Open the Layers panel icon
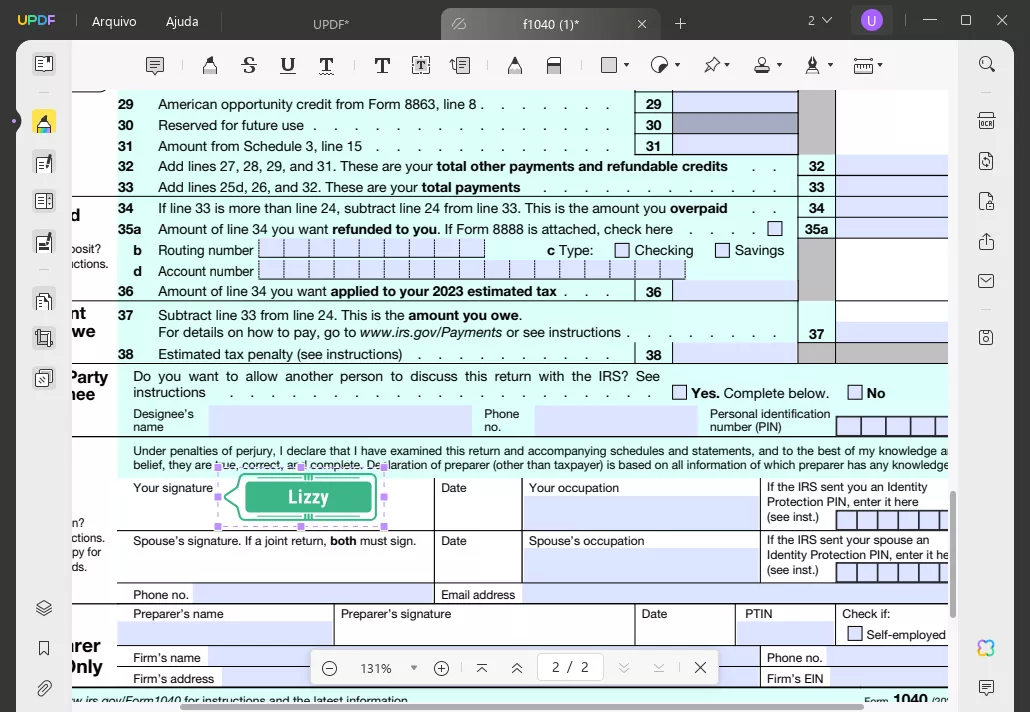The image size is (1030, 712). coord(44,608)
